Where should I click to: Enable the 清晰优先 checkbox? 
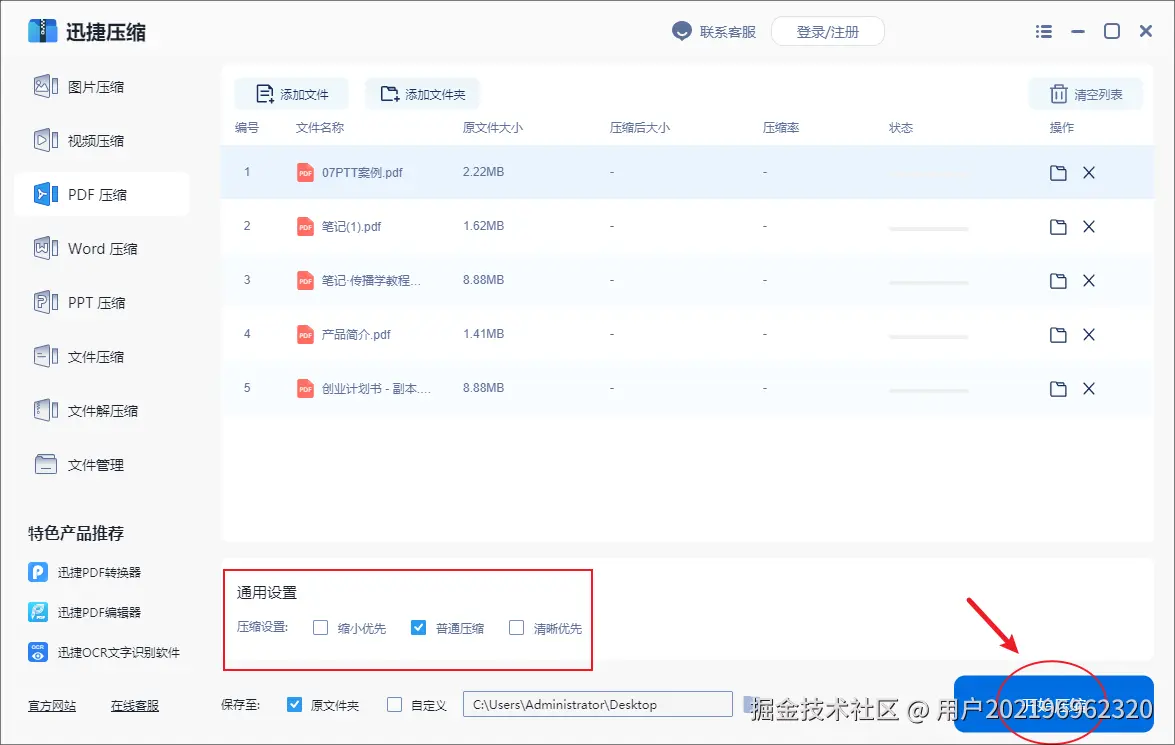point(516,627)
